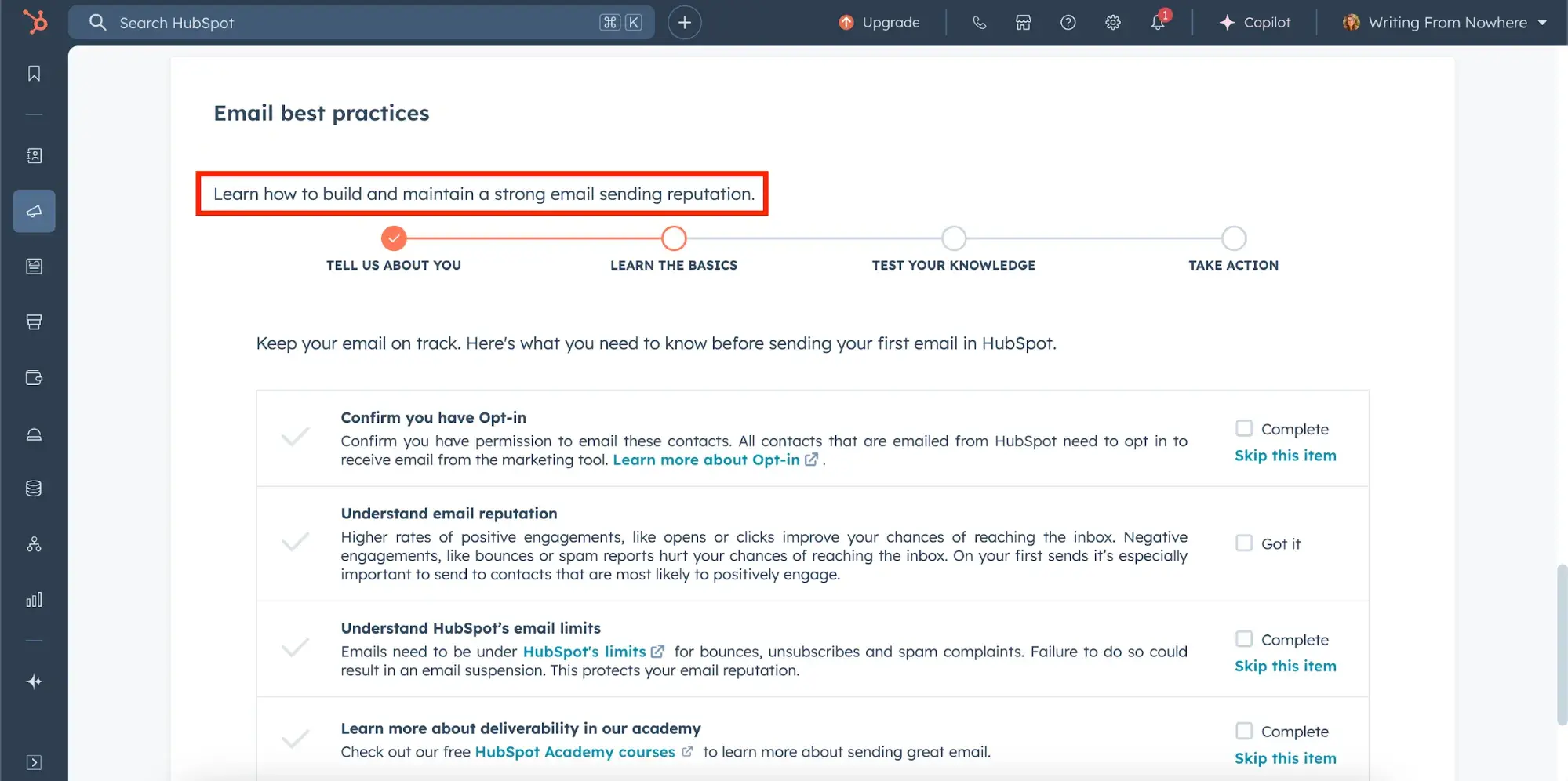
Task: Click the Confirm you have Opt-in title
Action: pyautogui.click(x=433, y=418)
